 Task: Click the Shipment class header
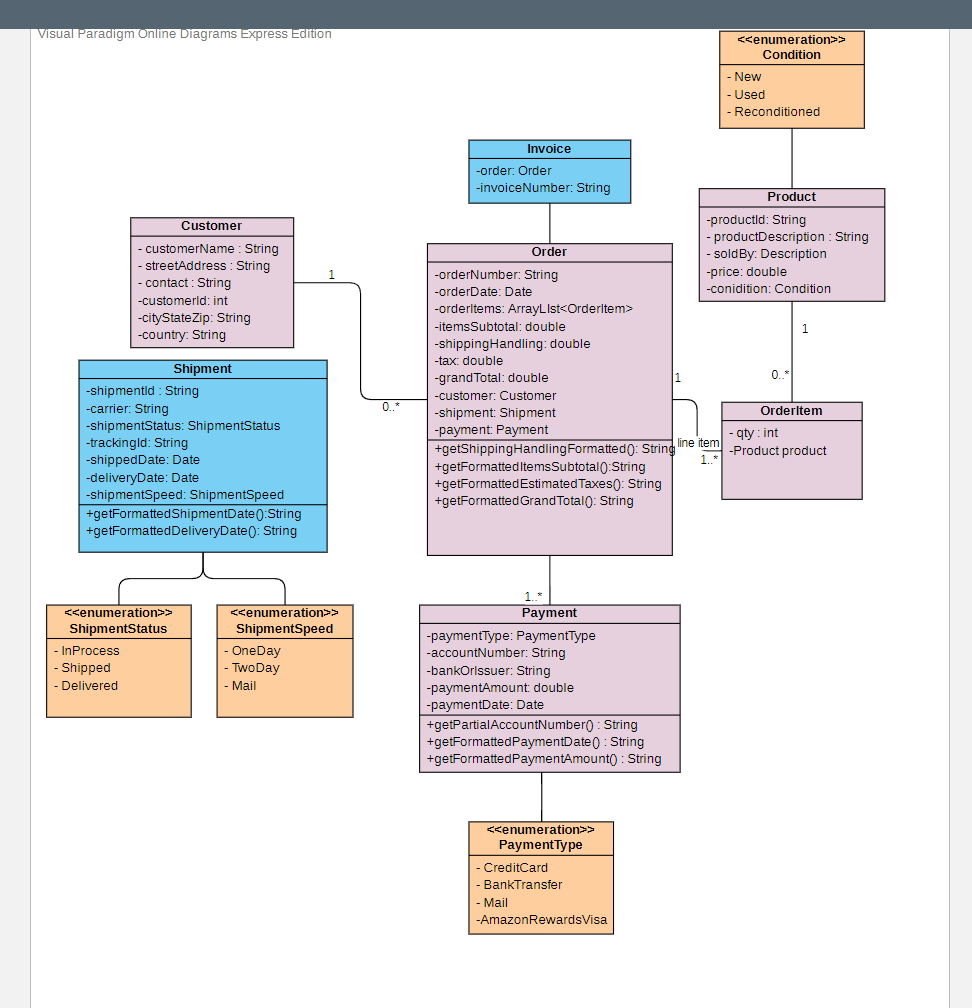point(202,368)
